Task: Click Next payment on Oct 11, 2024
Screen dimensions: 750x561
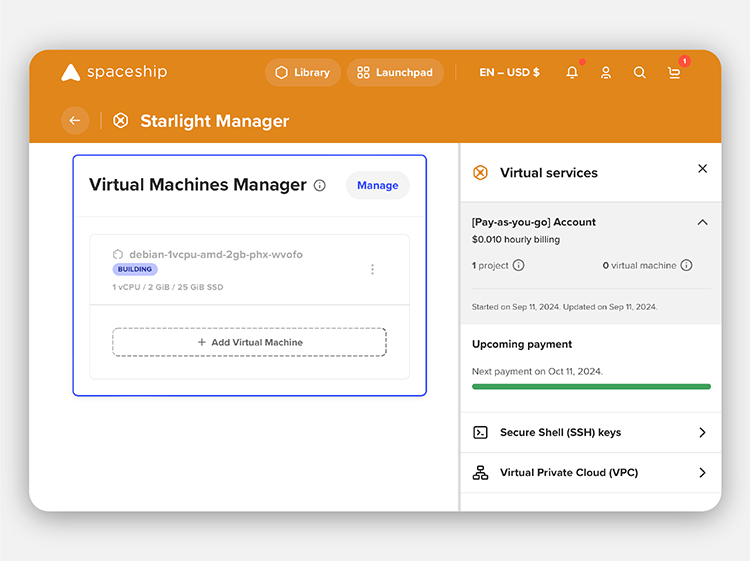Action: tap(537, 371)
